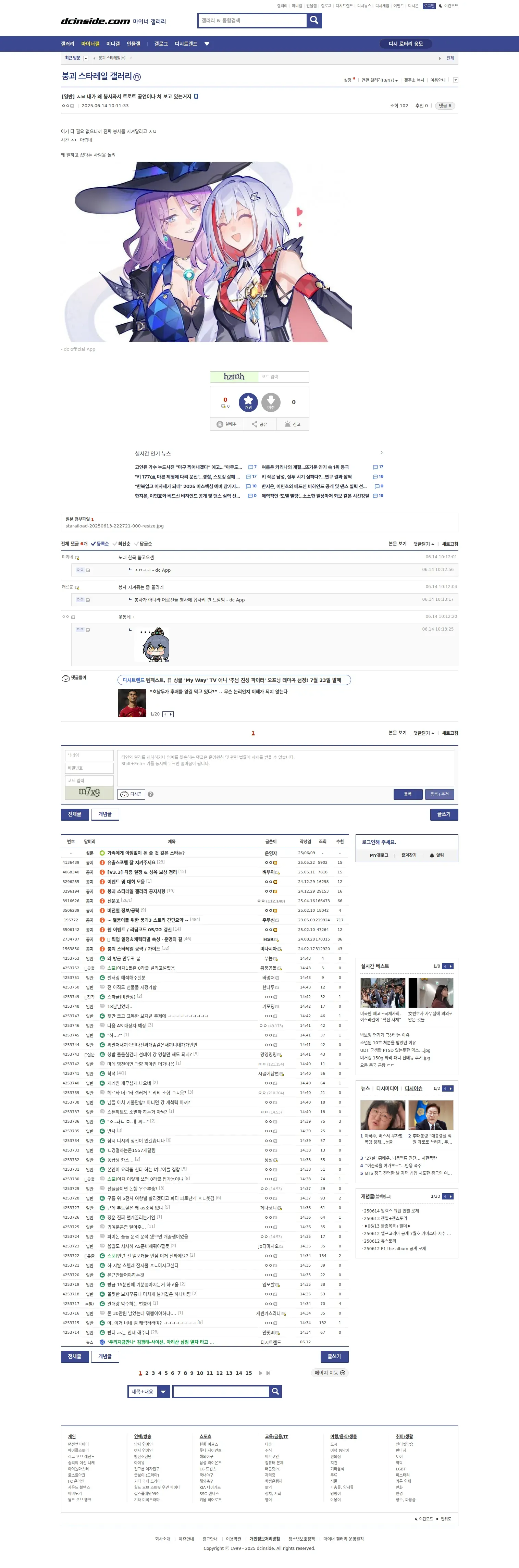Viewport: 519px width, 1568px height.
Task: Open the 미니갤 nav menu
Action: coord(113,44)
